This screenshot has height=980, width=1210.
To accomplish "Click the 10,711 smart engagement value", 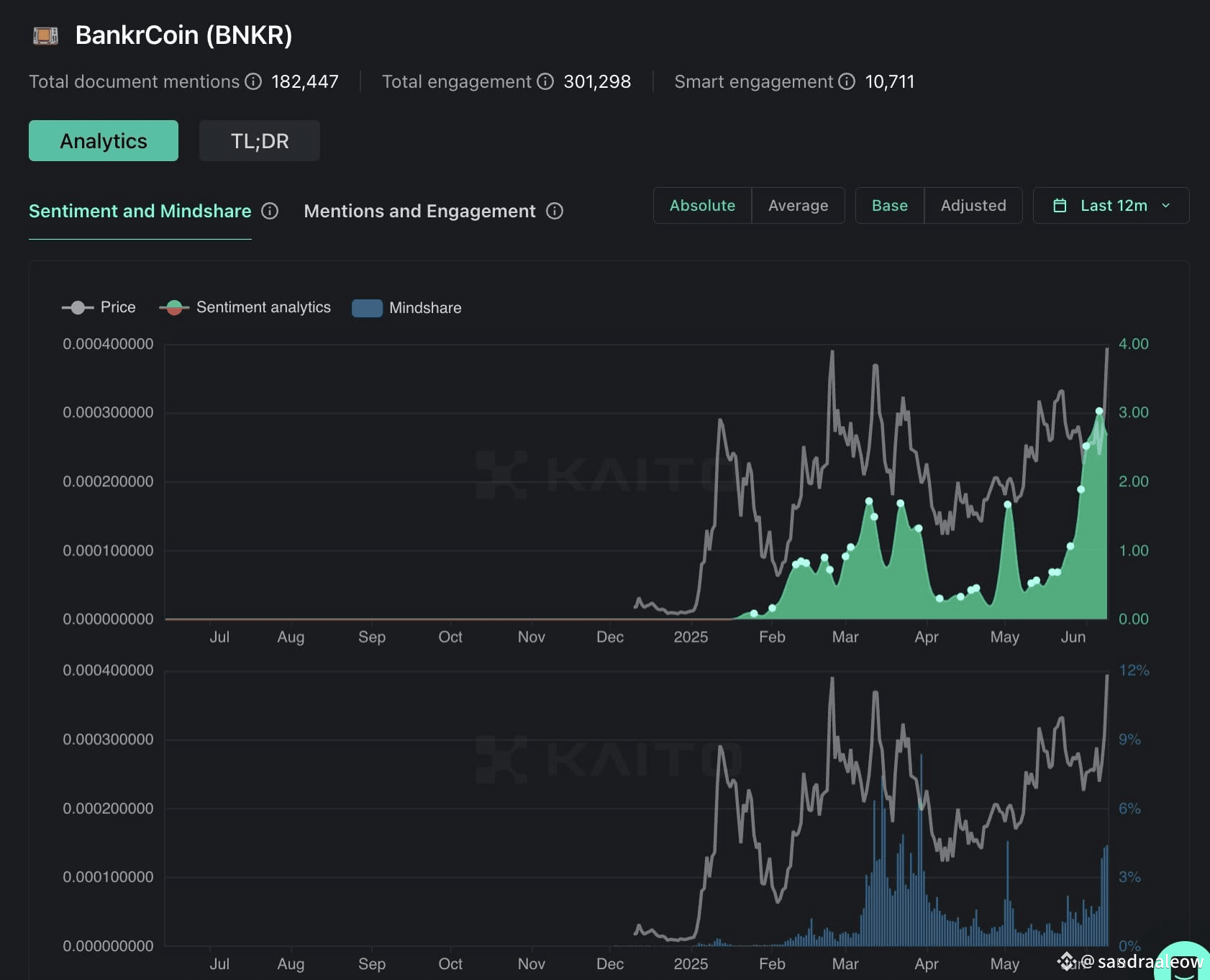I will (x=890, y=81).
